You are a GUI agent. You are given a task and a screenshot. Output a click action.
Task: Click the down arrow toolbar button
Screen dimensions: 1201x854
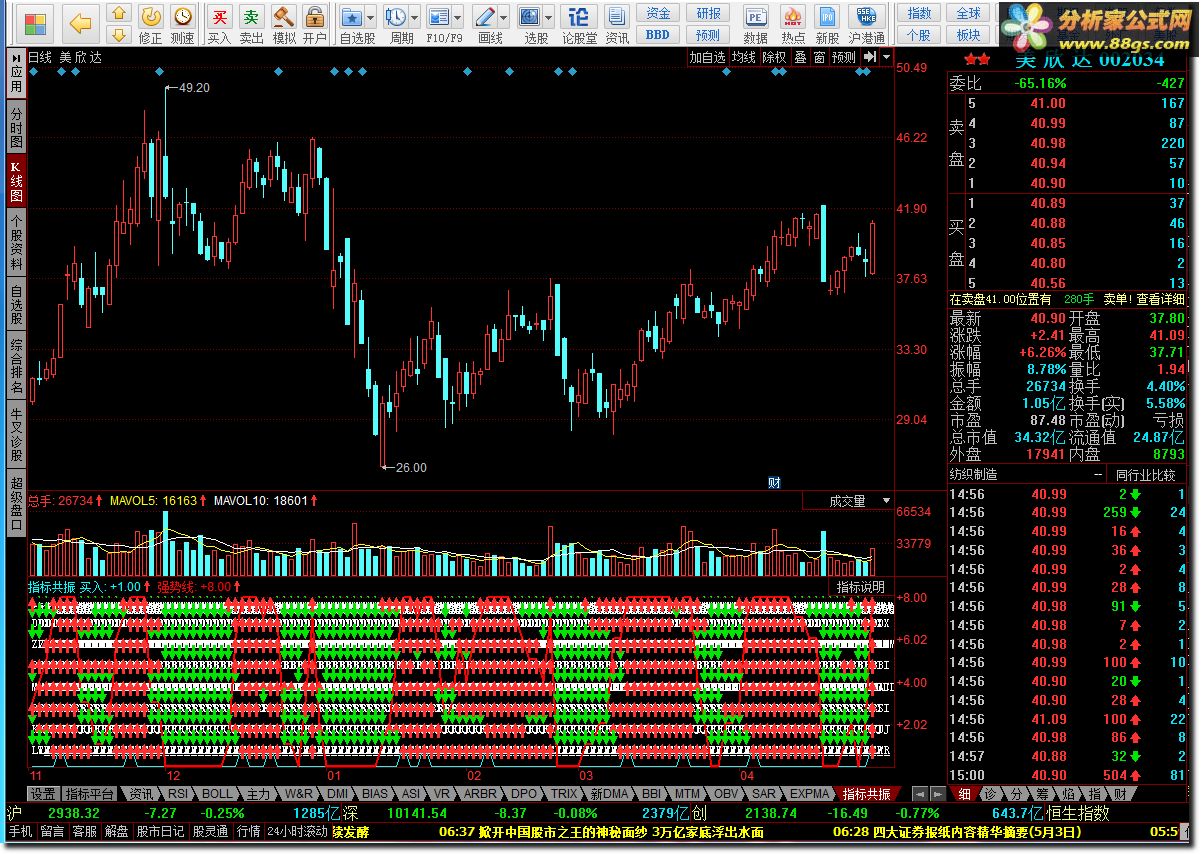(119, 35)
